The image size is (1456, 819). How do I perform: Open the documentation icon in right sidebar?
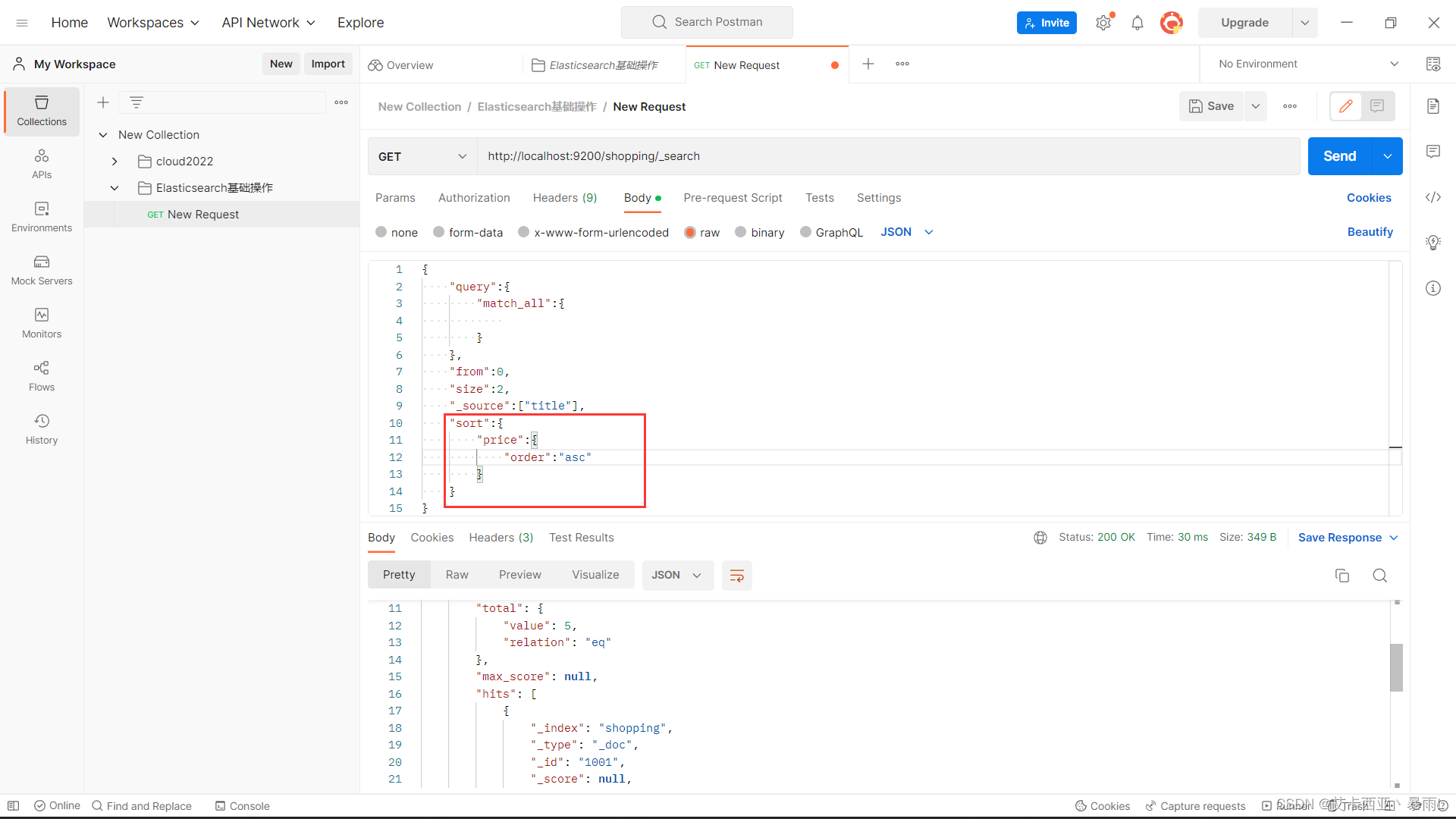point(1433,106)
